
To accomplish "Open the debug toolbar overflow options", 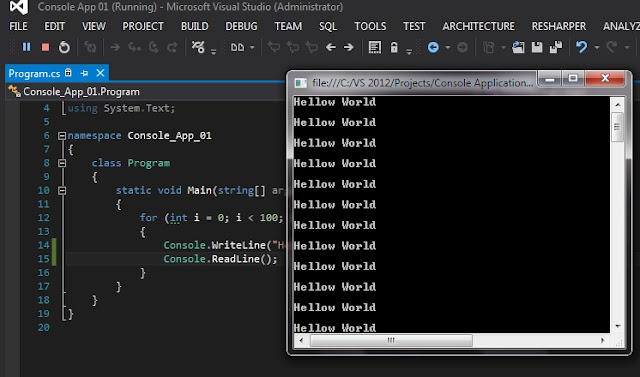I will [x=213, y=51].
